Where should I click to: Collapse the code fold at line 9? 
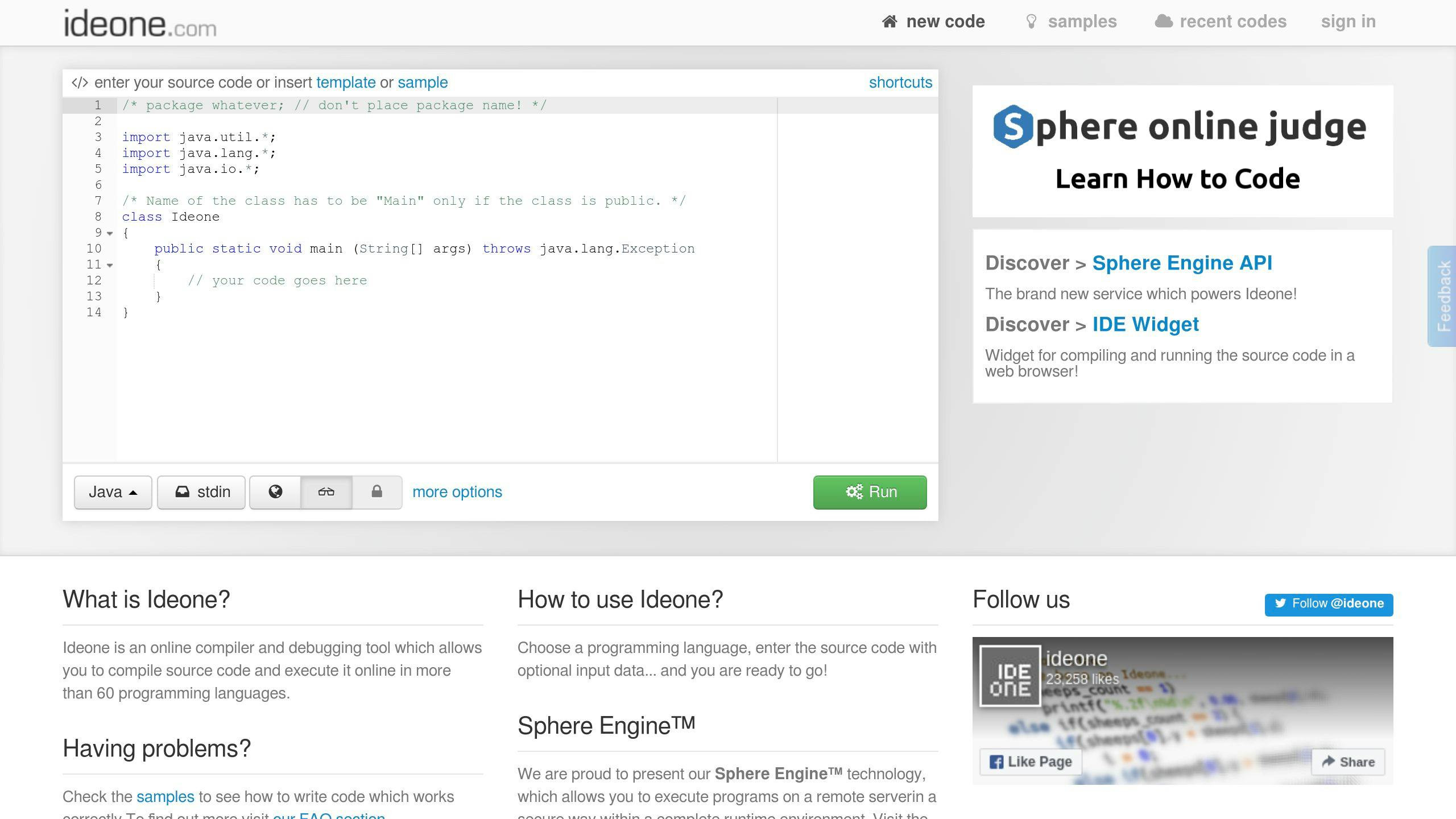point(110,233)
